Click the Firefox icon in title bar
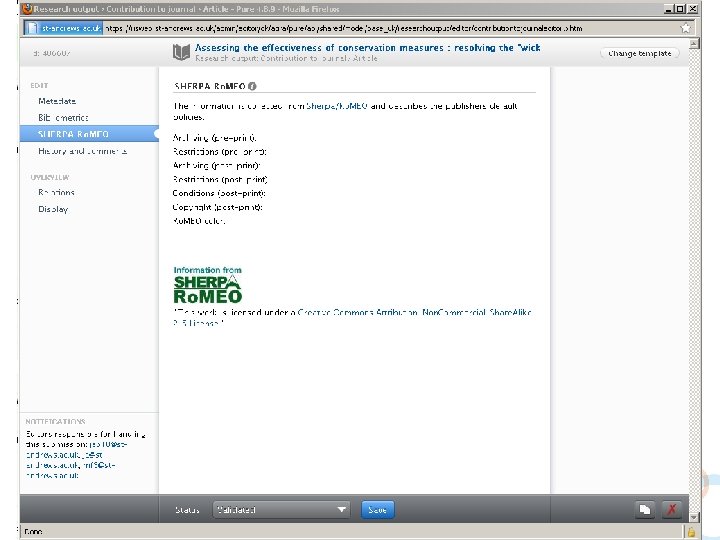720x540 pixels. (27, 9)
